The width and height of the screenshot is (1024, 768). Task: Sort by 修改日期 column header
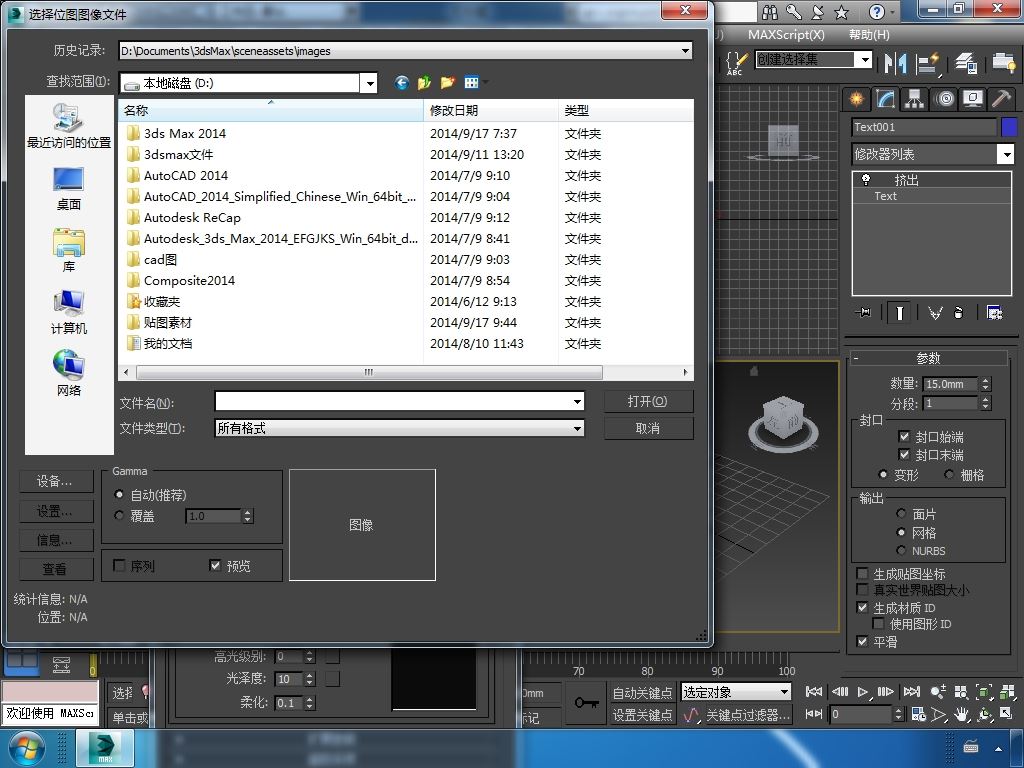[x=491, y=110]
